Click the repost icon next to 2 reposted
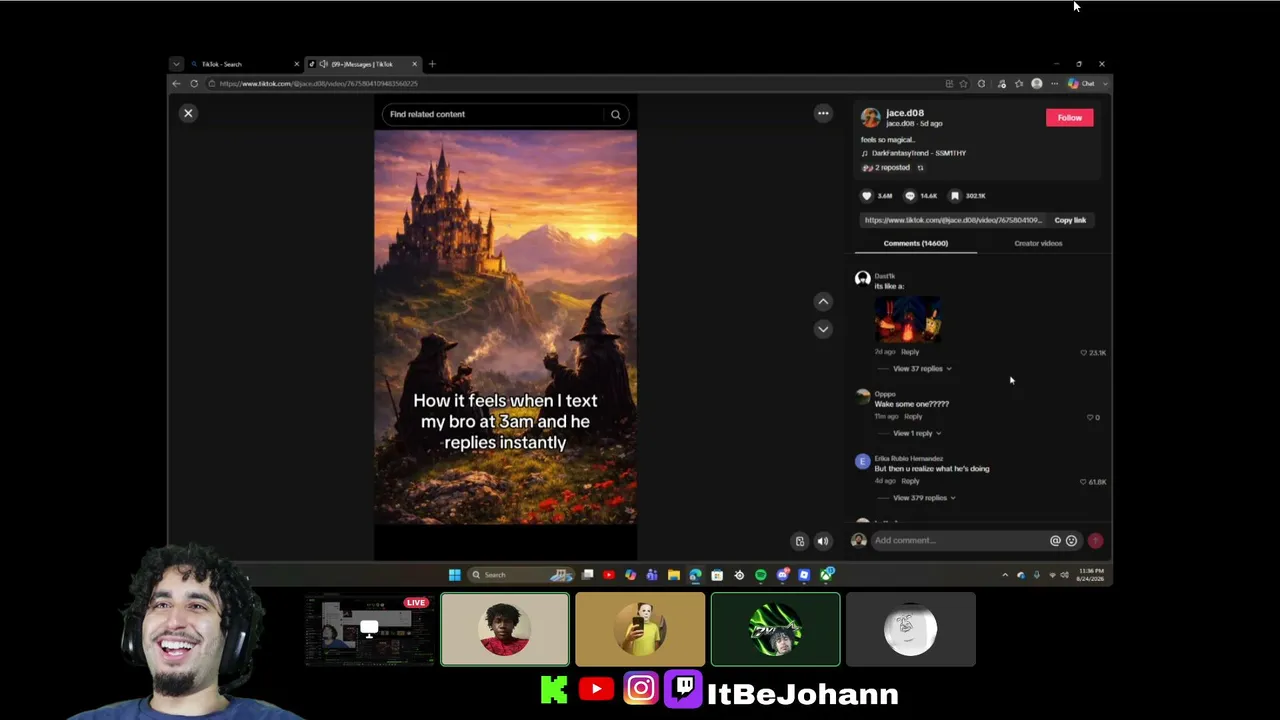The width and height of the screenshot is (1280, 720). [x=921, y=168]
